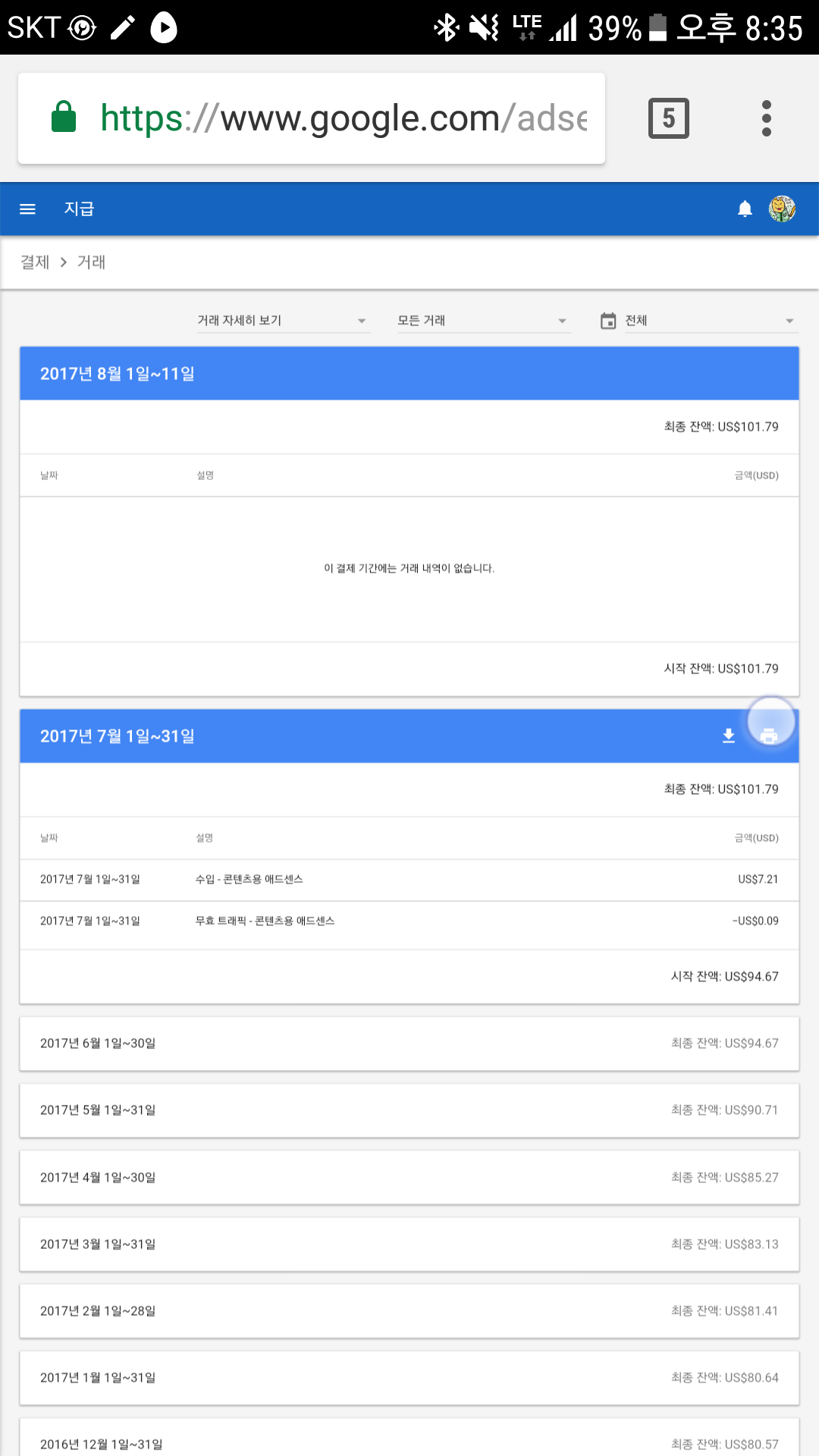Open the account profile avatar
Image resolution: width=819 pixels, height=1456 pixels.
point(782,209)
